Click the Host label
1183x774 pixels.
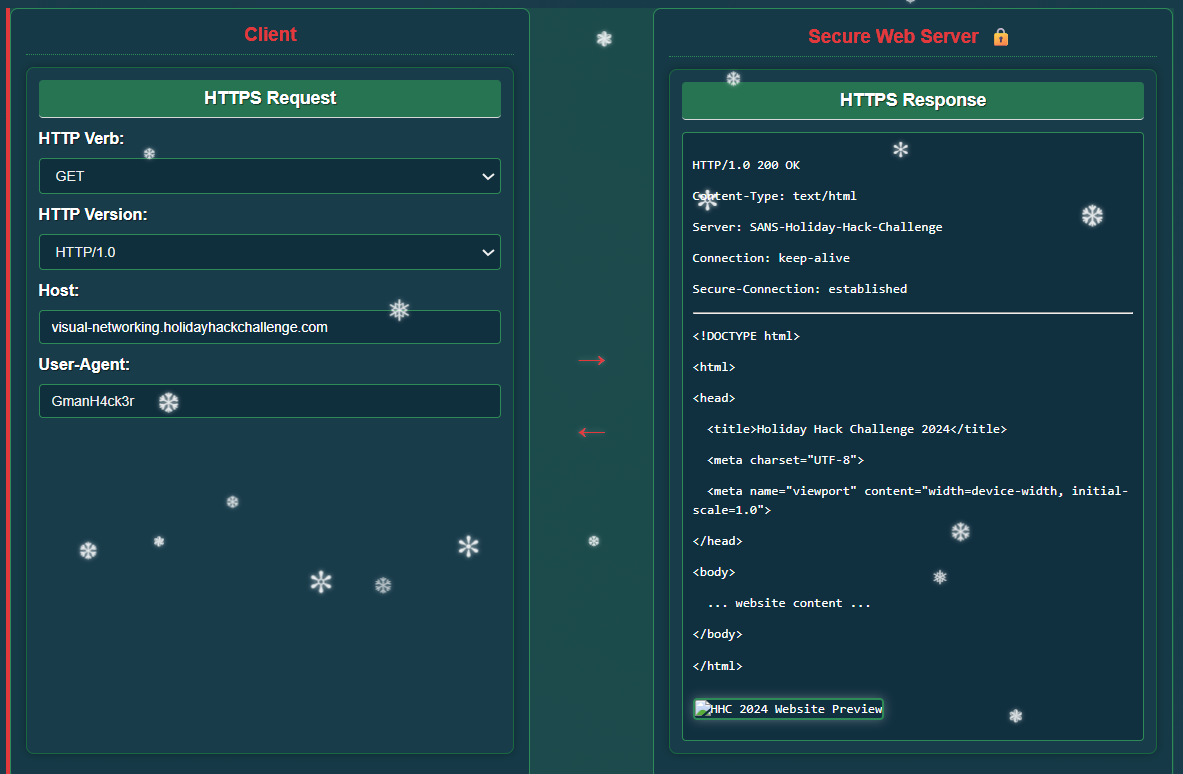tap(58, 290)
